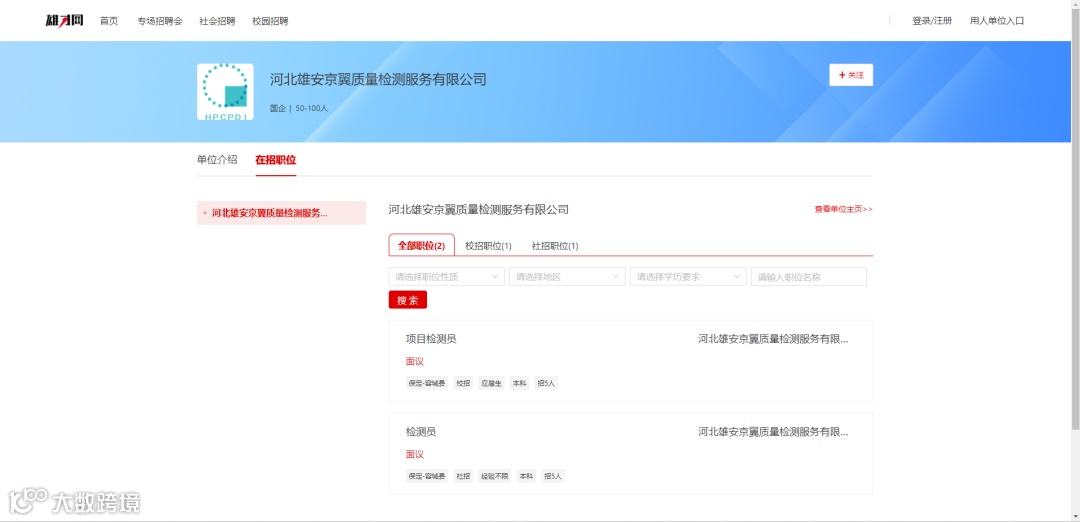Open 校园招聘 navigation item
The width and height of the screenshot is (1080, 522).
pos(270,21)
